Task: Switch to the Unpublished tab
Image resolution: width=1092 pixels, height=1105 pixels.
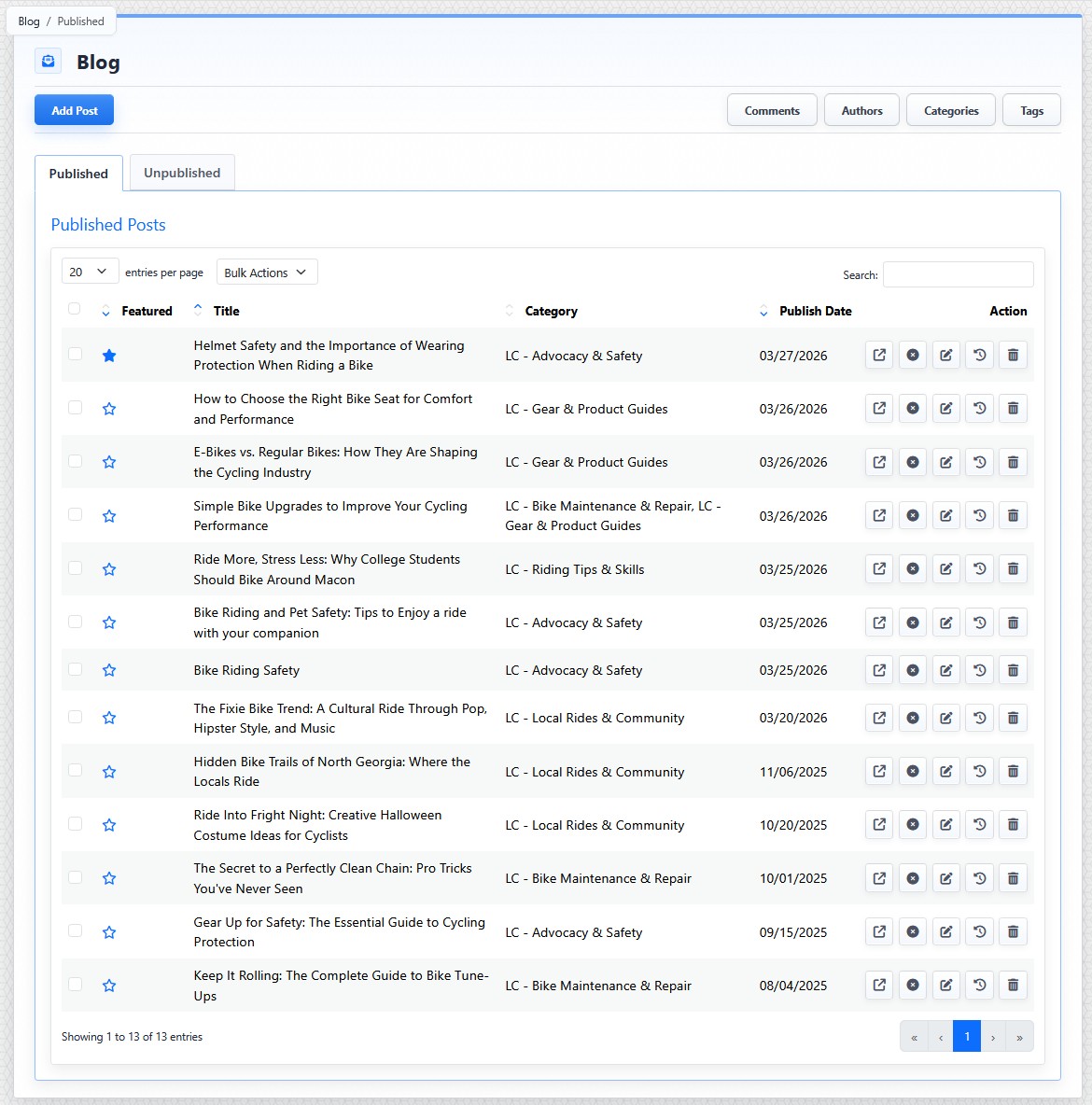Action: point(182,173)
